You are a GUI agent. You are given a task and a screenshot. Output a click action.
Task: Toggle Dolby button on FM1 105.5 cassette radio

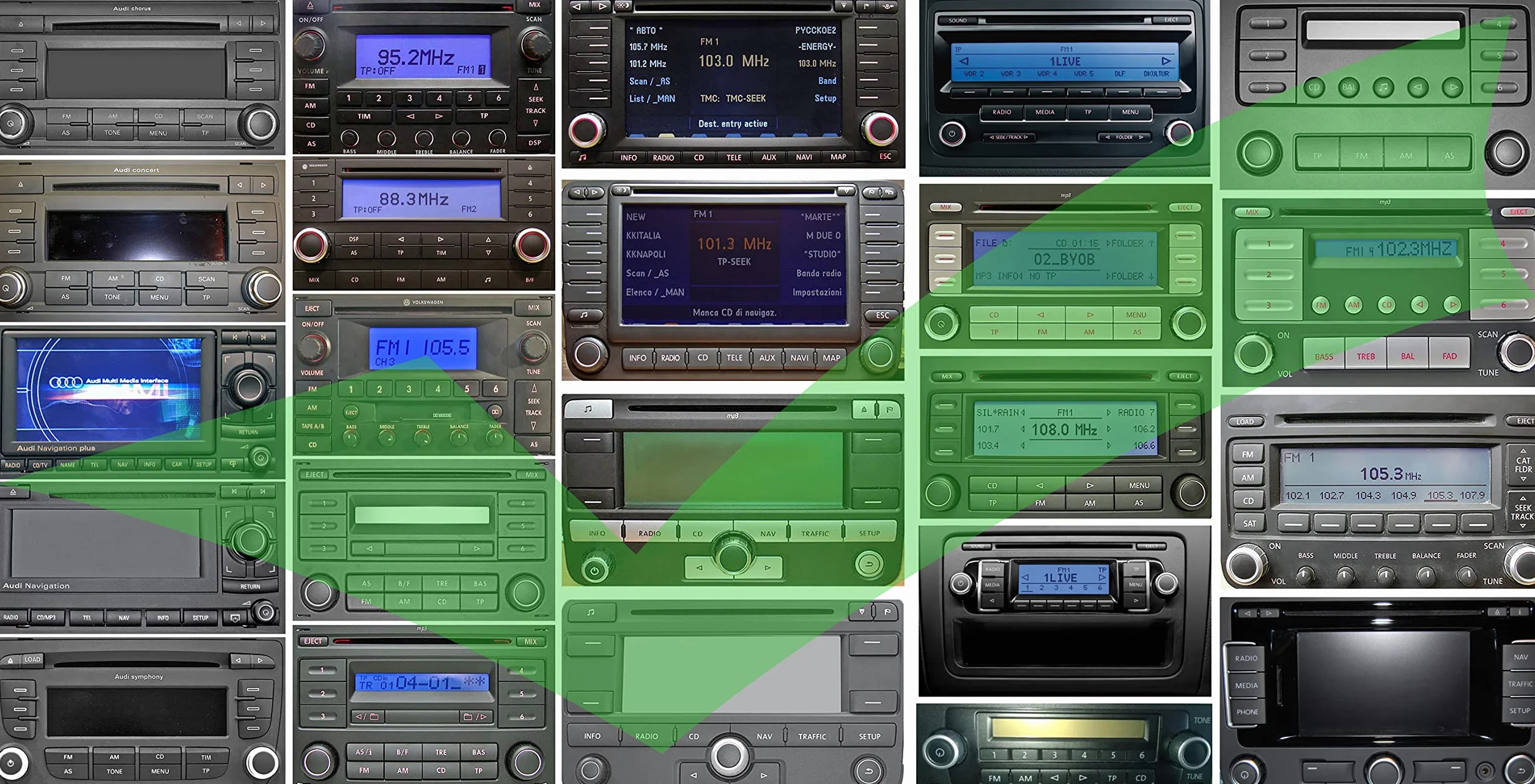[x=495, y=411]
